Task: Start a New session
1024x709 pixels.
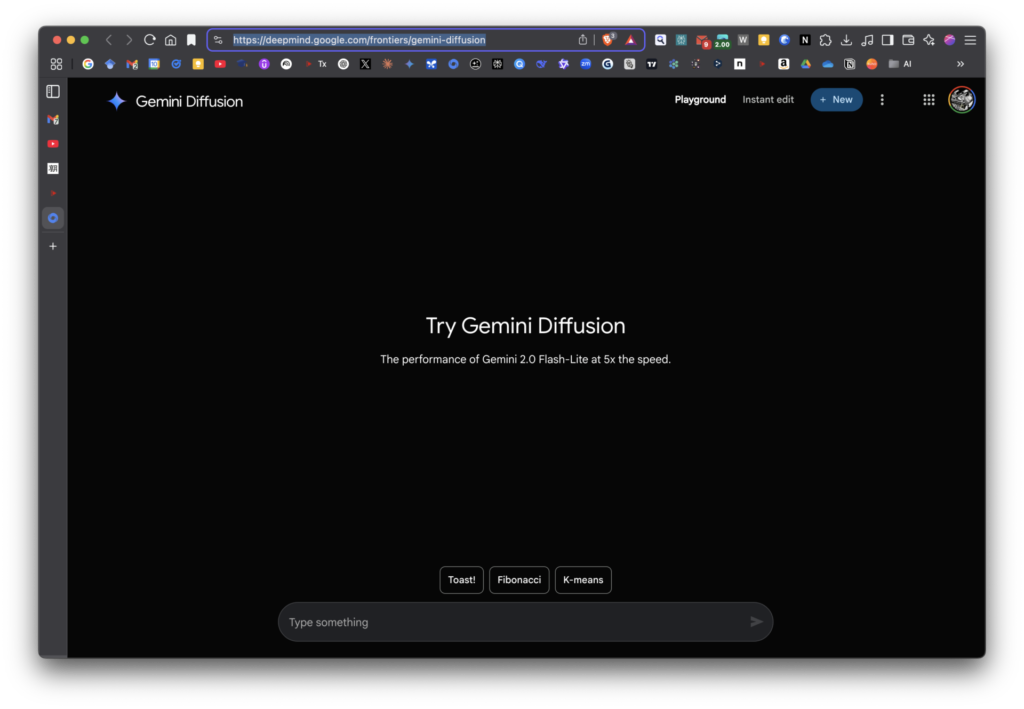Action: click(836, 100)
